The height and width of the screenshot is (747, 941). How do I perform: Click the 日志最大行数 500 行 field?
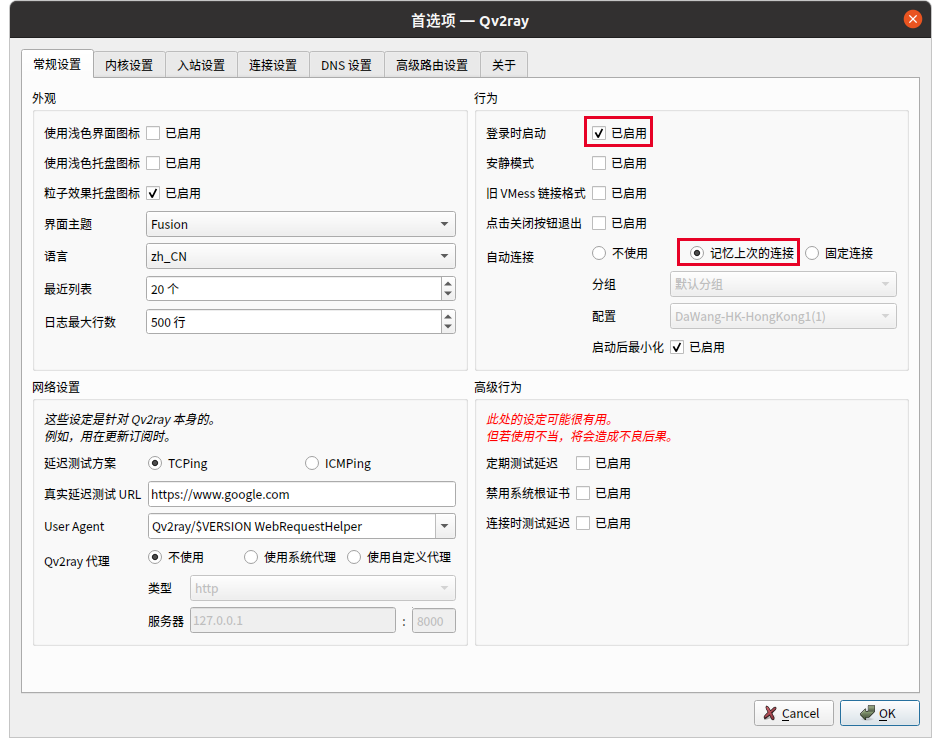(294, 322)
